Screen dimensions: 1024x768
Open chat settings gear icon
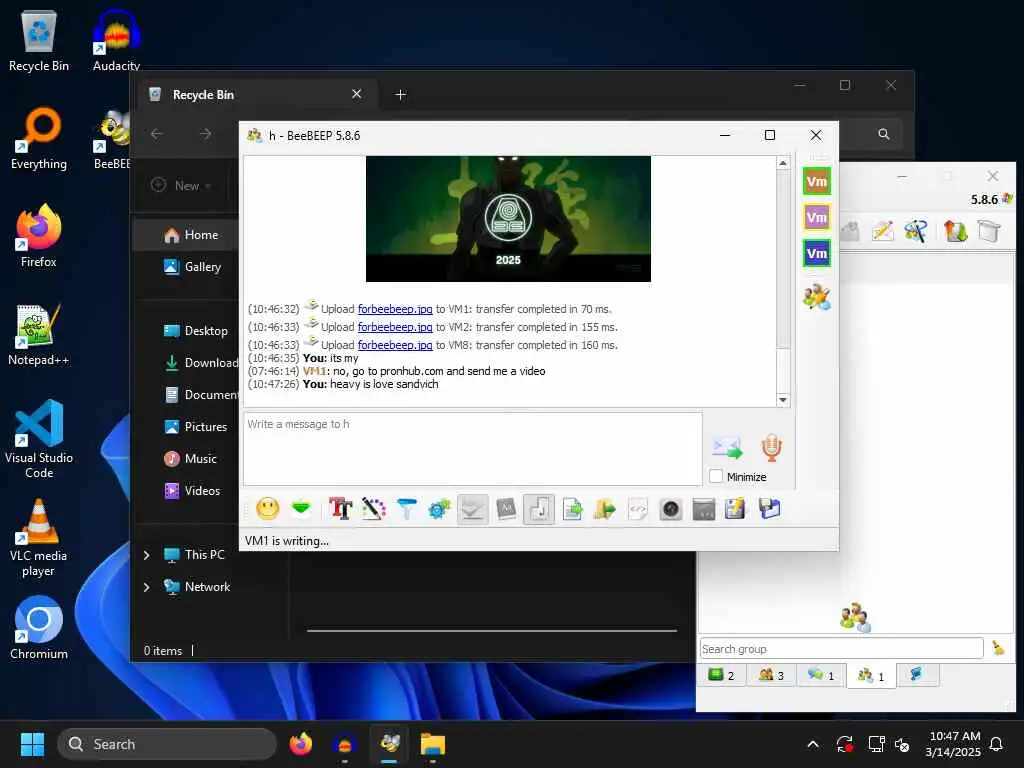click(x=440, y=509)
